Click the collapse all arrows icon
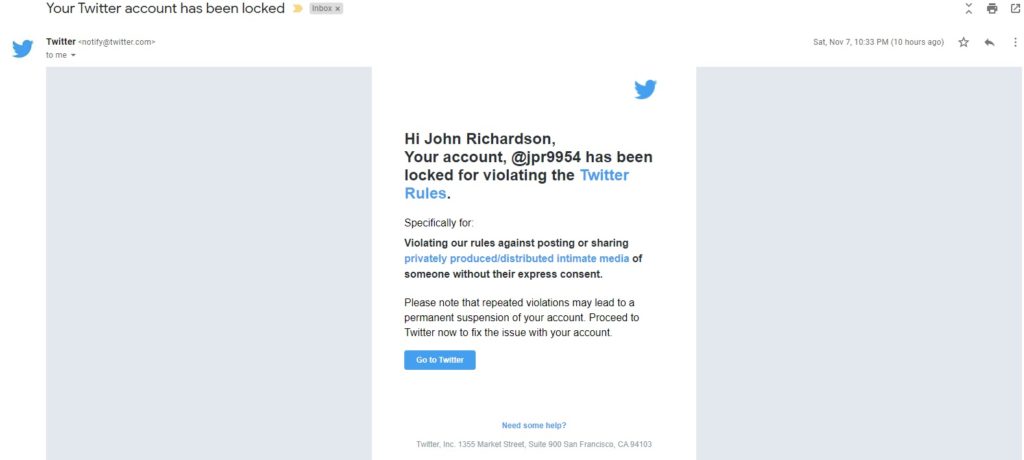Image resolution: width=1024 pixels, height=460 pixels. (967, 9)
